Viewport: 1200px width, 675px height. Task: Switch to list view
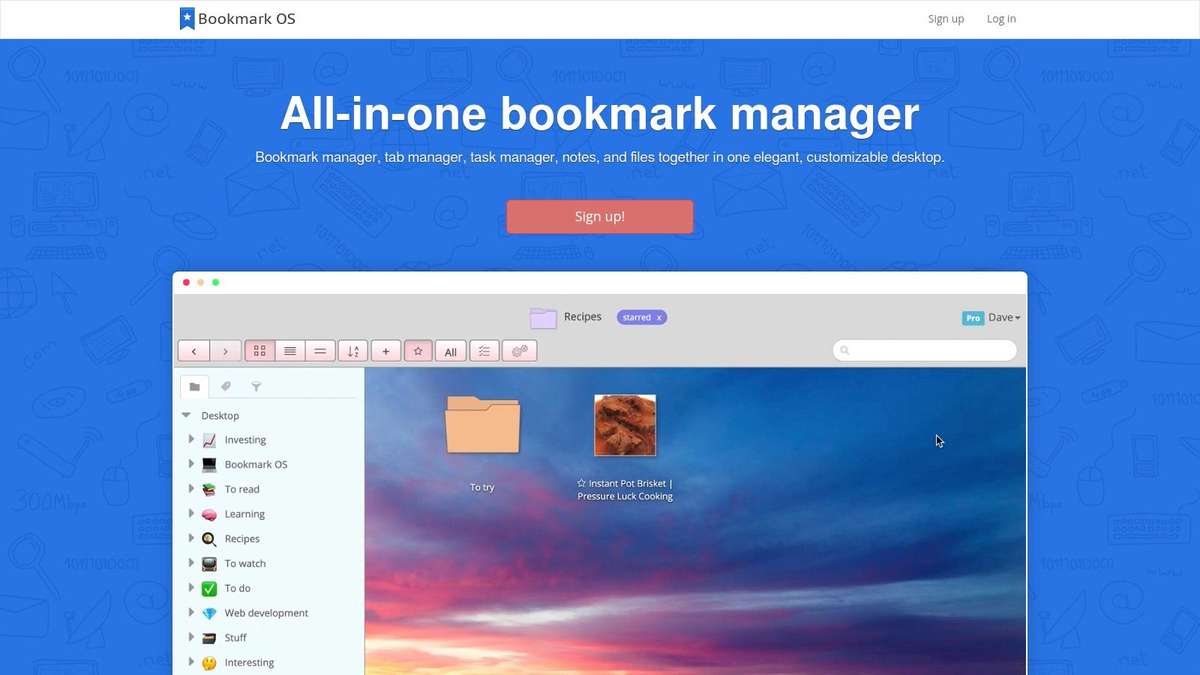tap(290, 350)
